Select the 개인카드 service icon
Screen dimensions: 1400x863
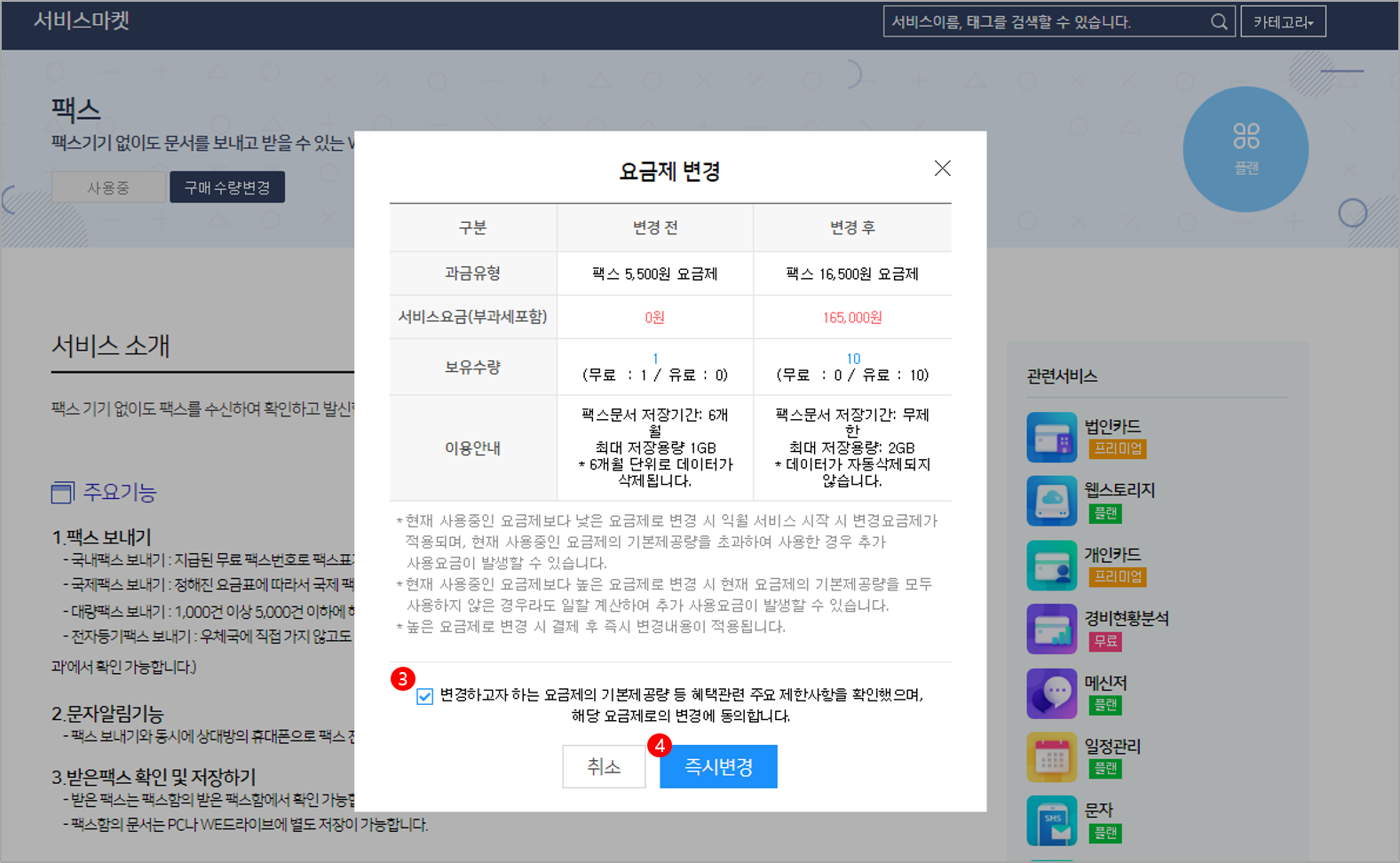[x=1051, y=566]
